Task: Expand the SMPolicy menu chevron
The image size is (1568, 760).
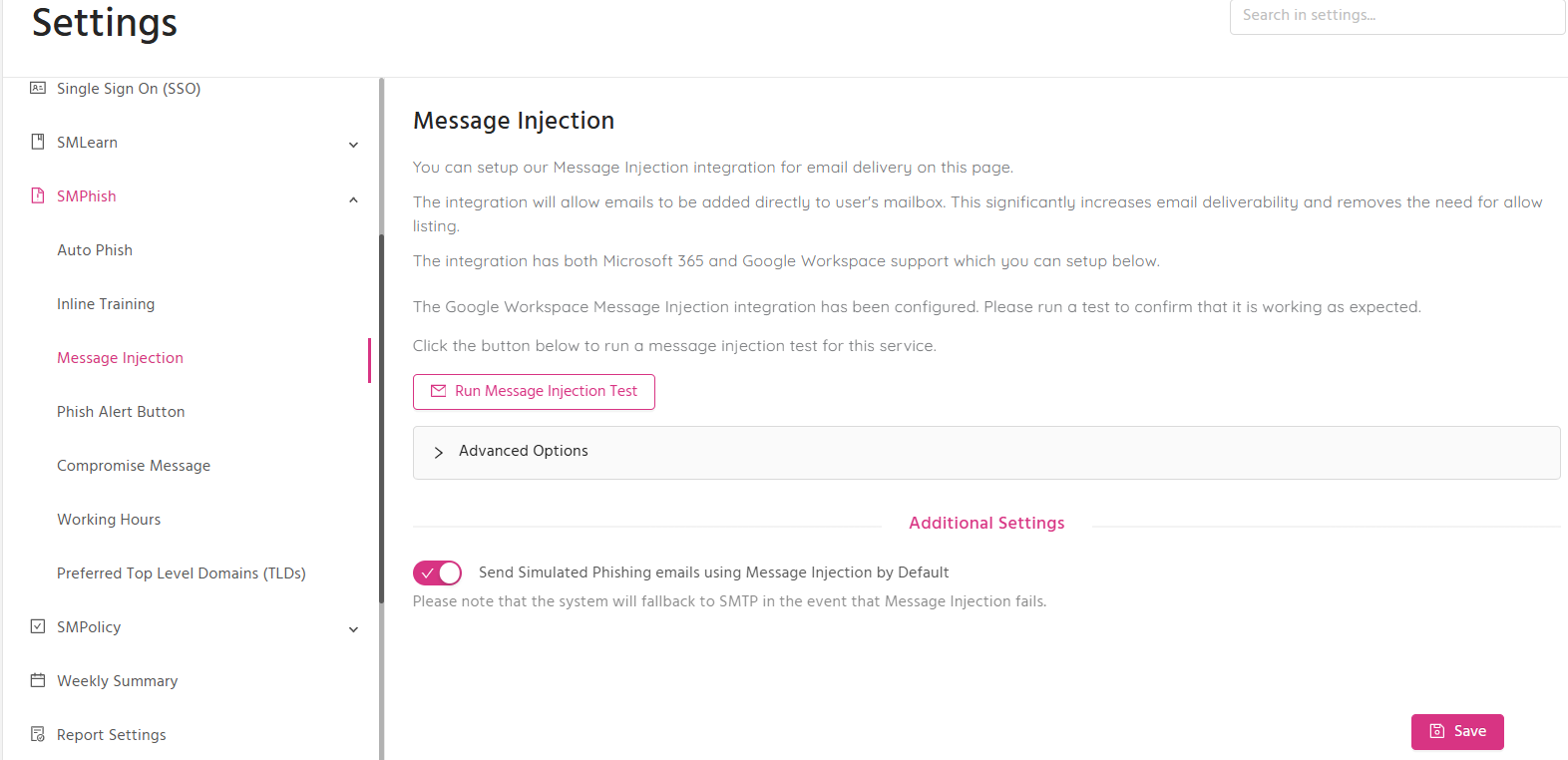Action: coord(353,629)
